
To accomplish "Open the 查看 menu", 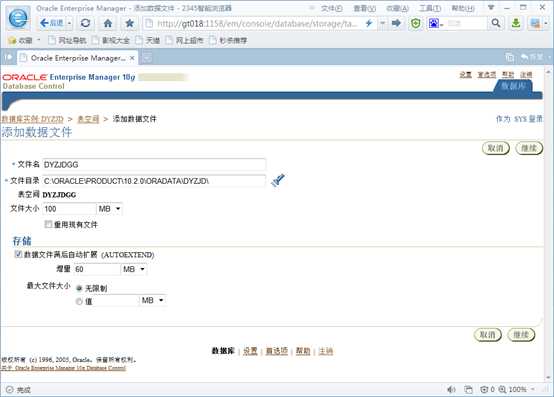I will point(365,8).
